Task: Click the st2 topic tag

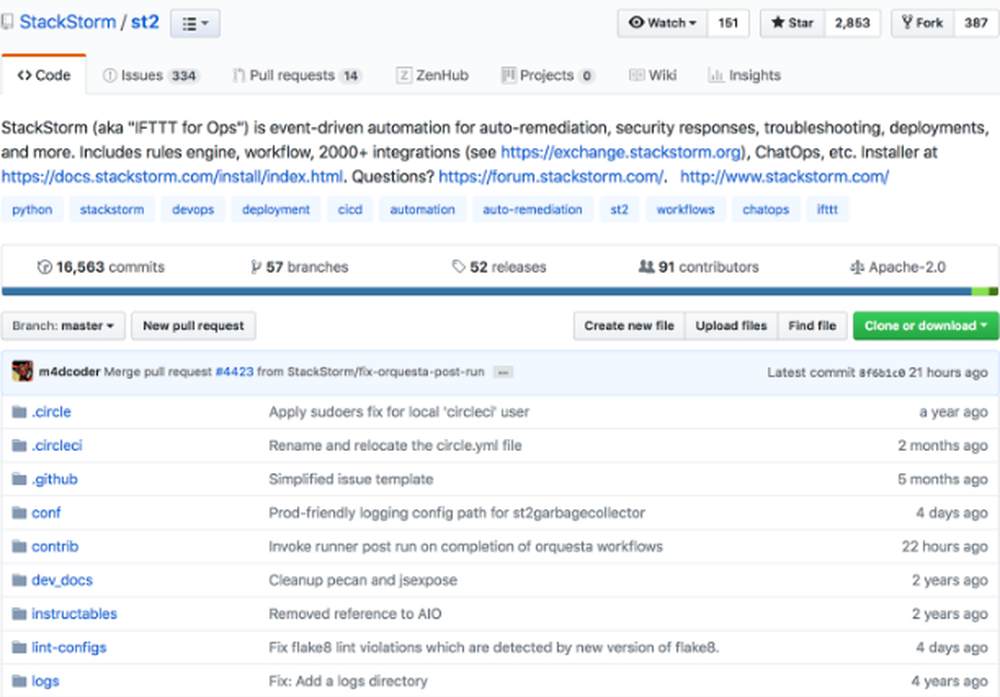Action: pyautogui.click(x=619, y=210)
